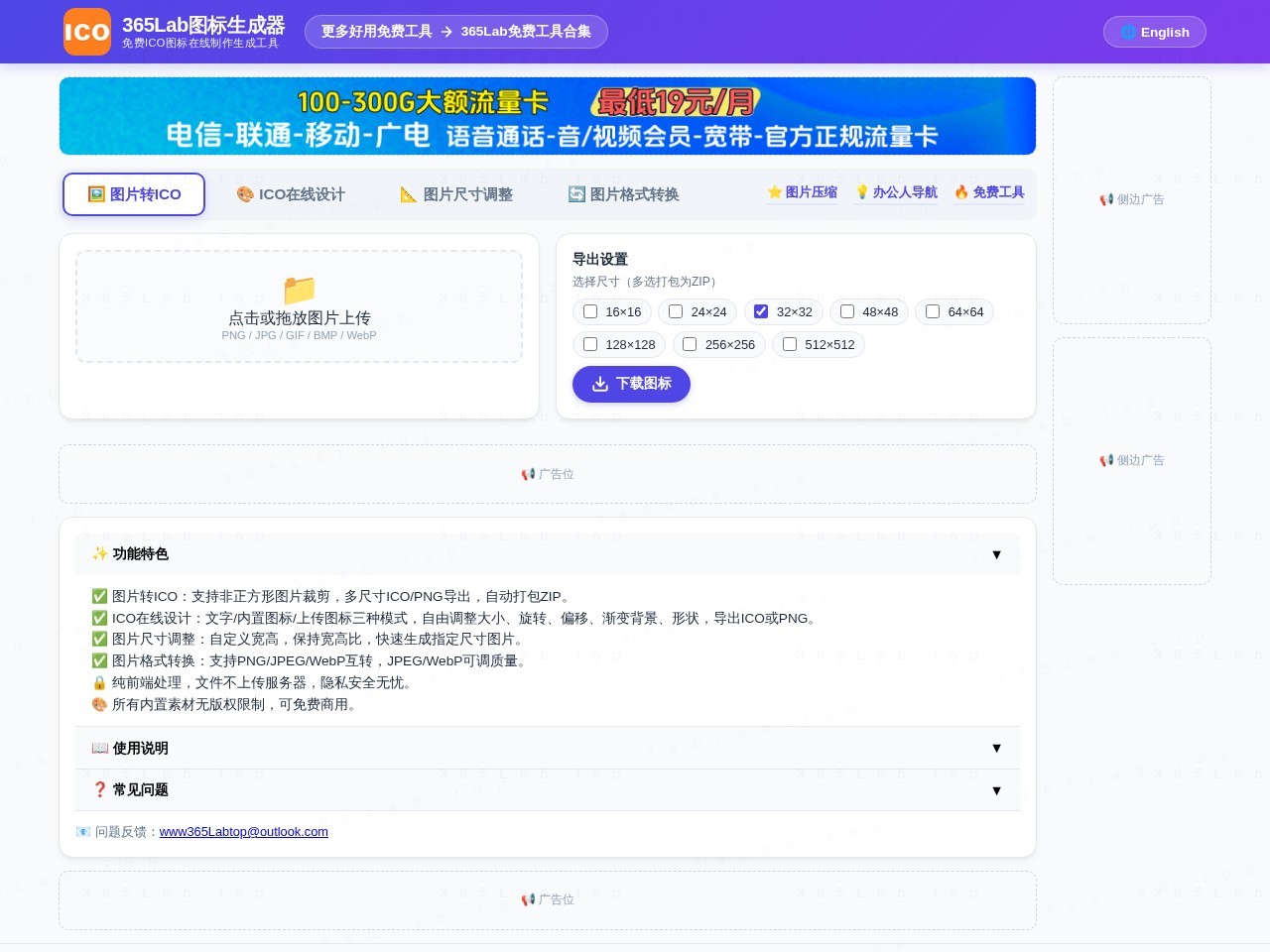The image size is (1270, 952).
Task: Enable the 256×256 size checkbox
Action: point(690,344)
